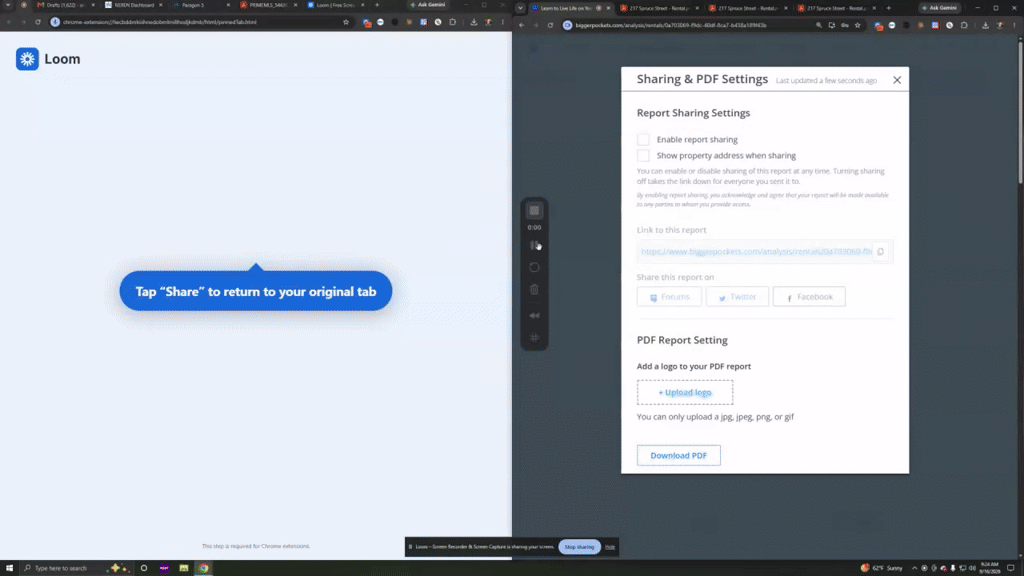
Task: Click zoom magnifier icon in BiggerPockets address bar
Action: (x=819, y=25)
